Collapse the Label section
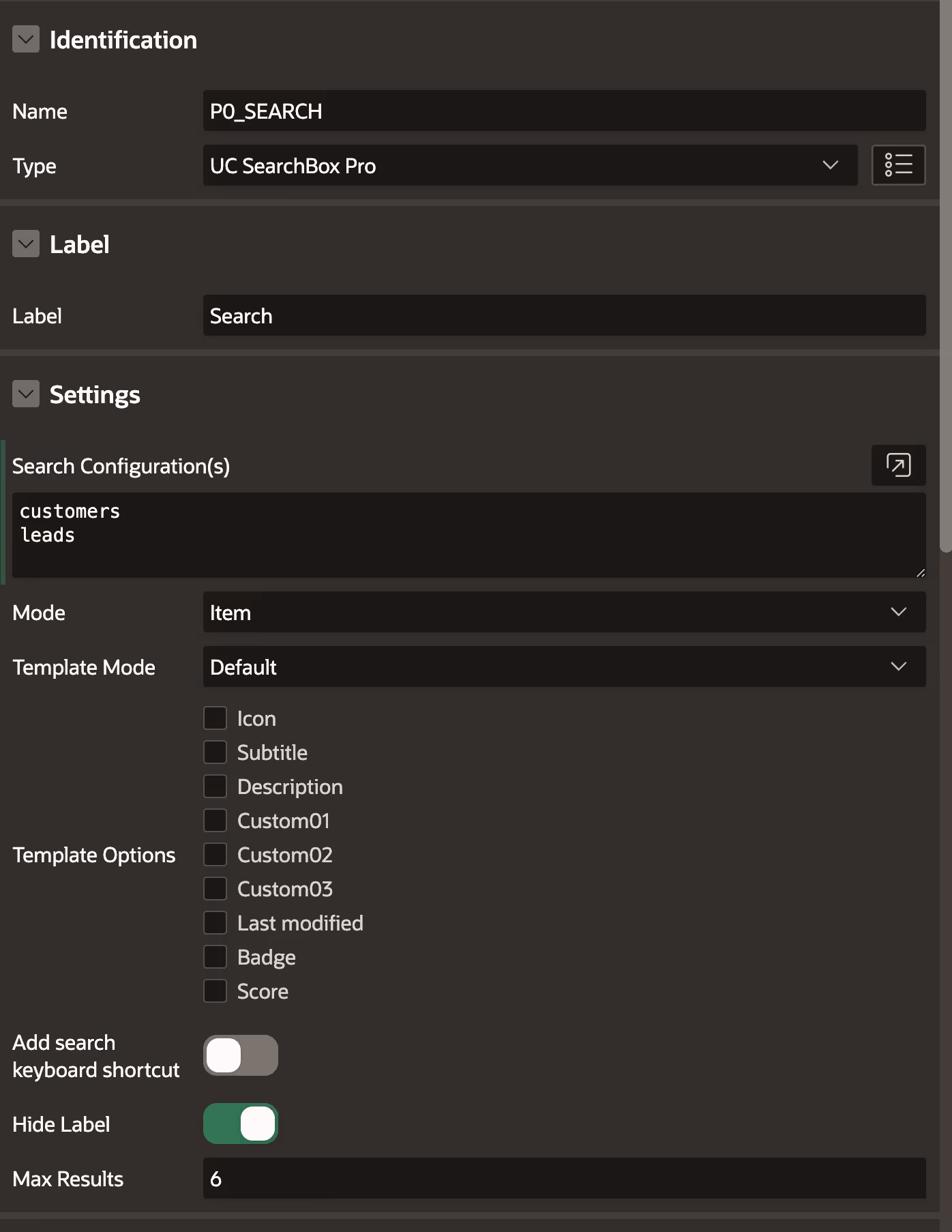Viewport: 952px width, 1232px height. tap(26, 244)
